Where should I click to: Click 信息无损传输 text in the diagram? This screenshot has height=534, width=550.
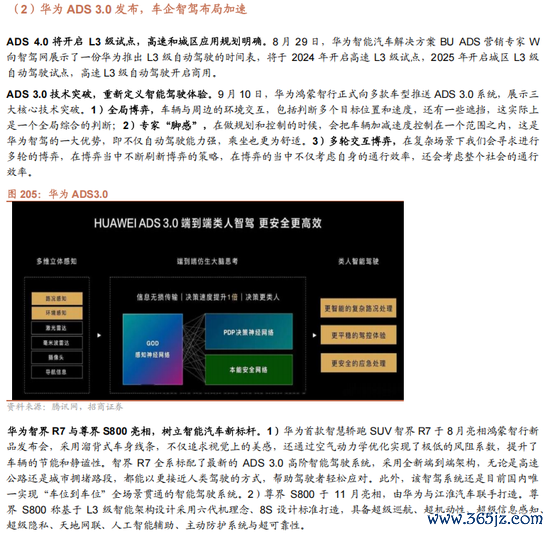coord(157,297)
